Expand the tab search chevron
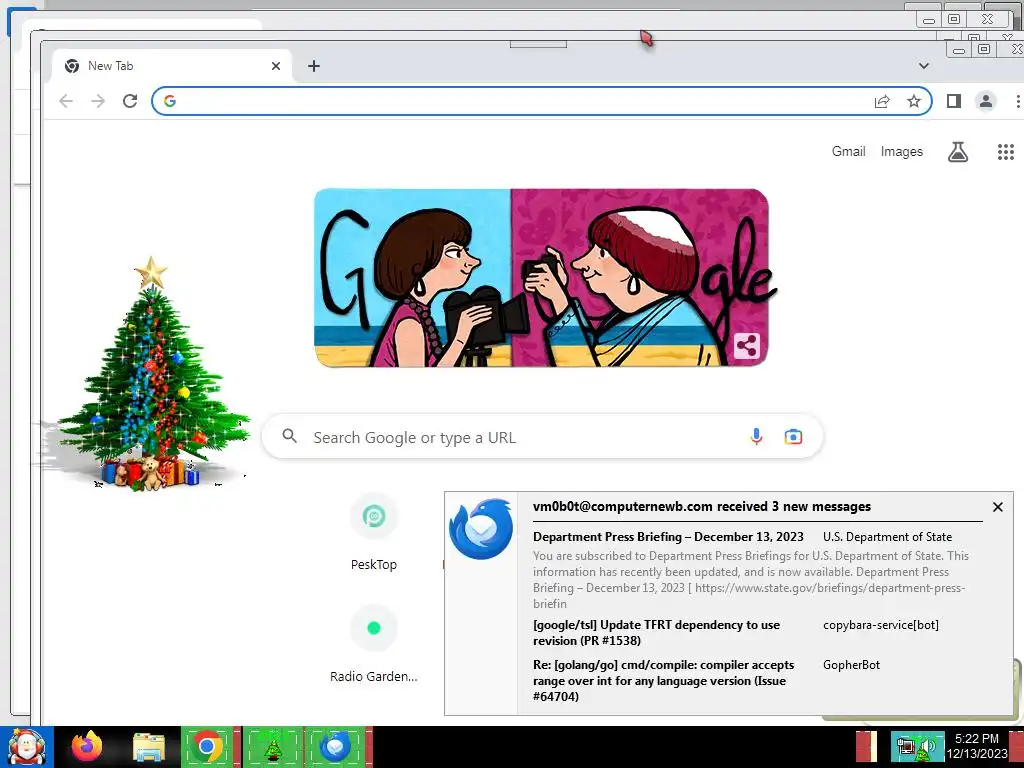This screenshot has height=768, width=1024. click(x=923, y=66)
